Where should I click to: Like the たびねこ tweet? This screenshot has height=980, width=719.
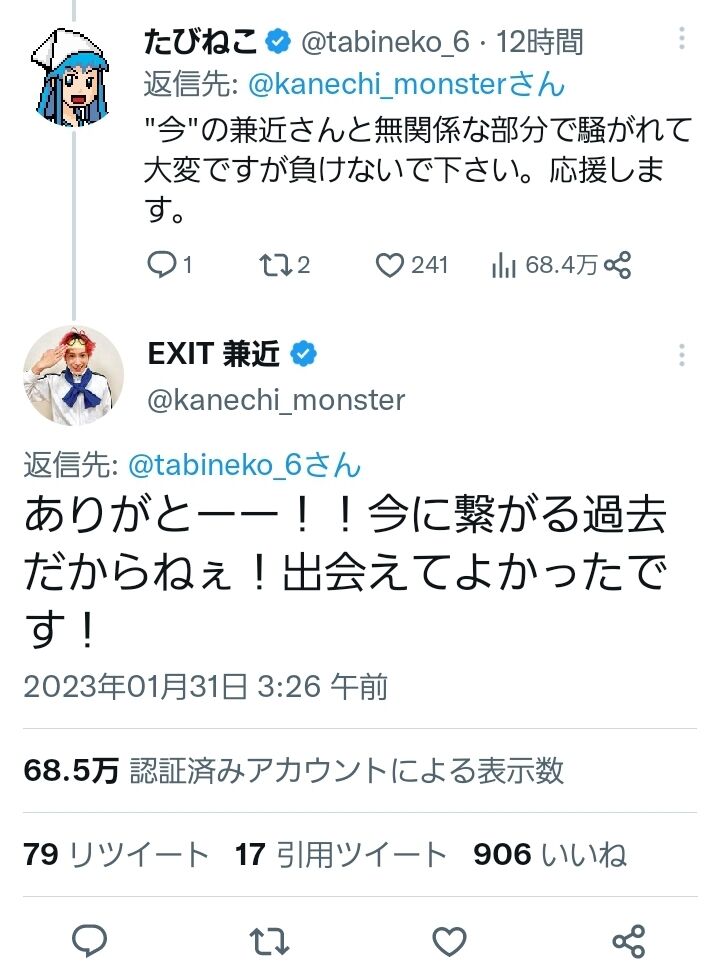coord(388,264)
